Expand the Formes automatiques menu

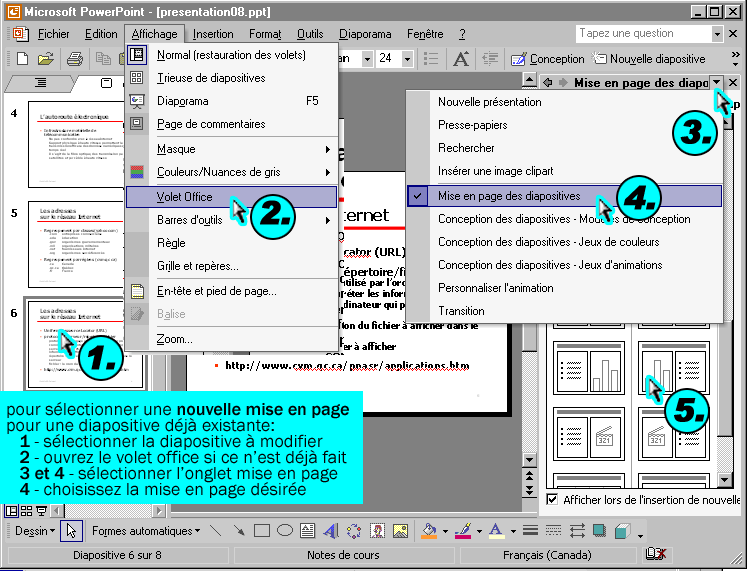[146, 530]
